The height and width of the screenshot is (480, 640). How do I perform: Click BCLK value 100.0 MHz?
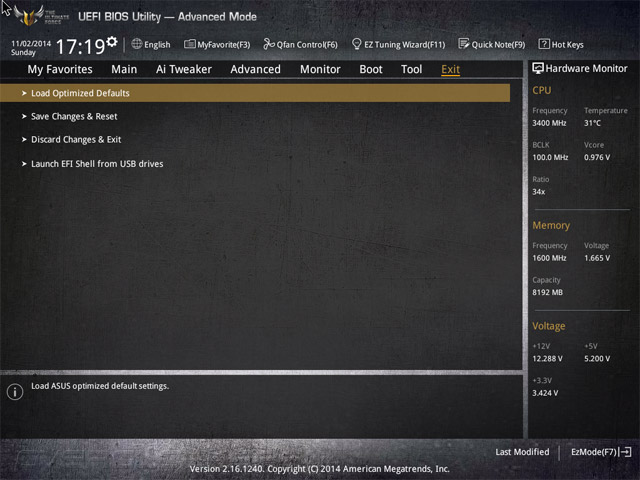point(550,157)
